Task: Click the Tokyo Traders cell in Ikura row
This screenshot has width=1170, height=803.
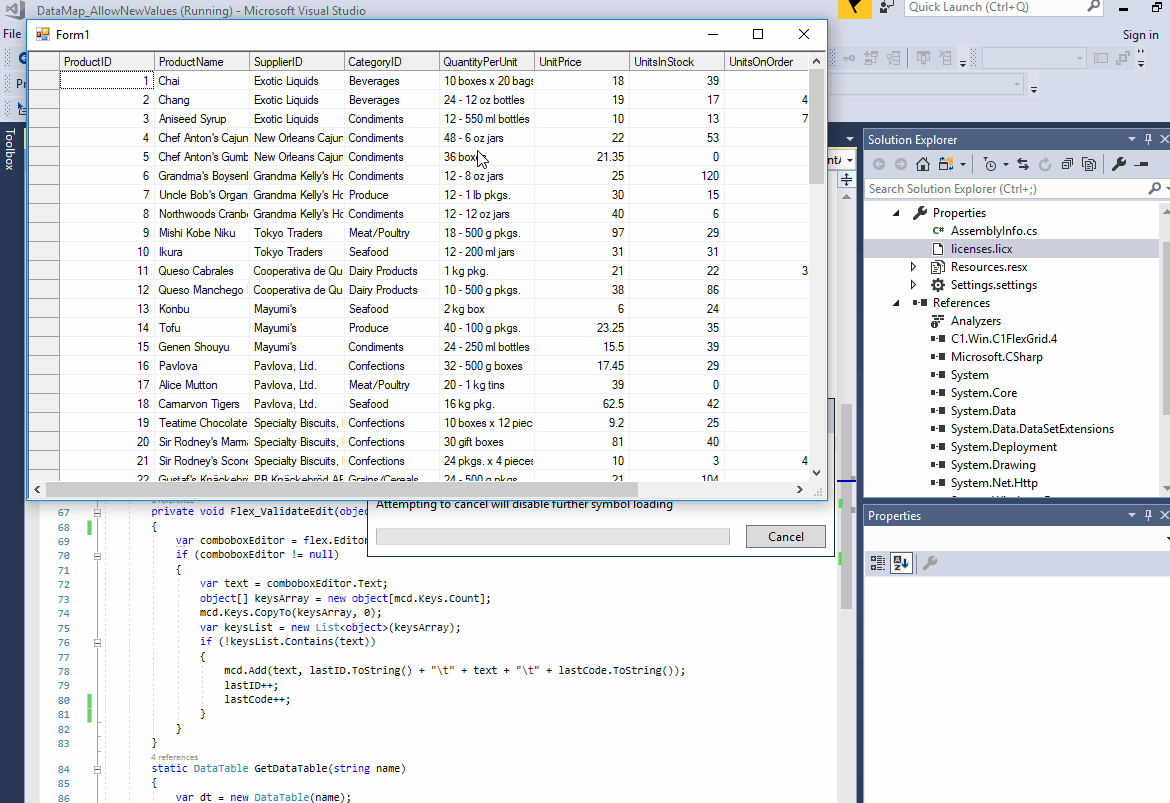Action: click(x=297, y=252)
